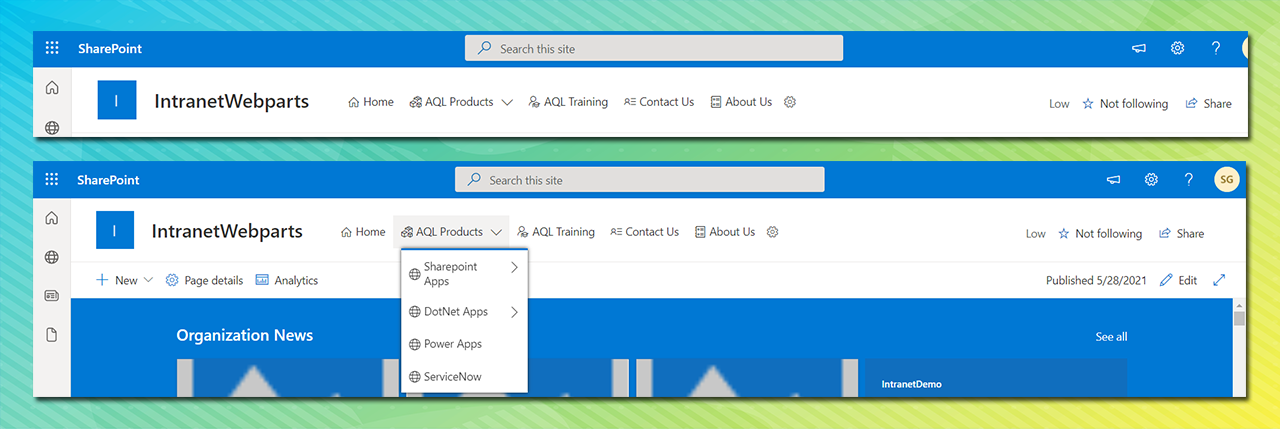Screen dimensions: 1280x429
Task: Click Share in bottom window
Action: point(1181,233)
